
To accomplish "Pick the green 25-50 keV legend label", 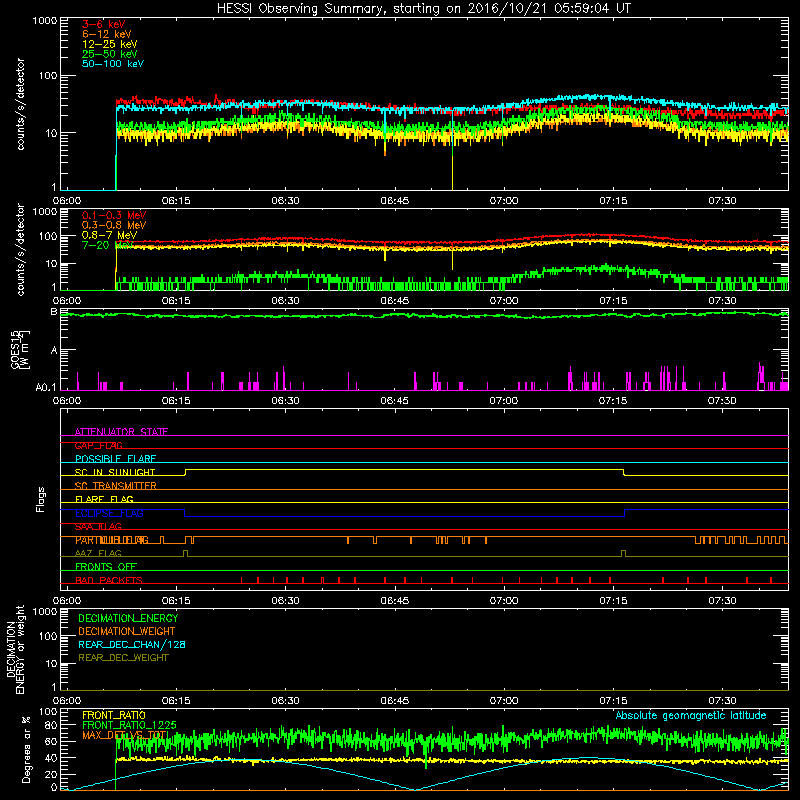I will coord(110,54).
